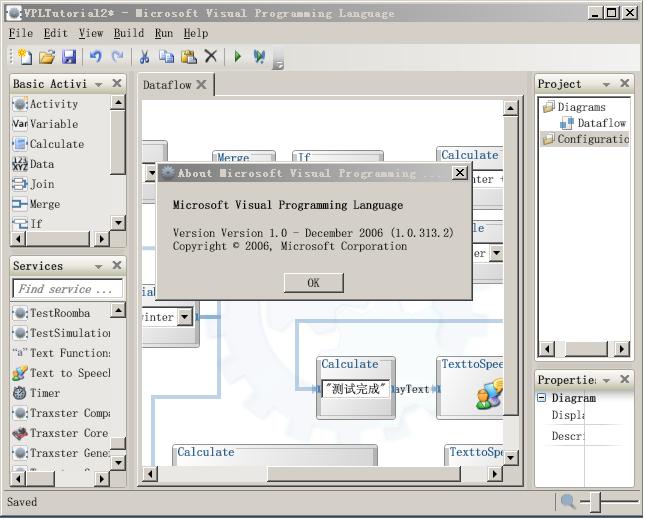Click the Paste clipboard icon
The height and width of the screenshot is (519, 645).
click(x=189, y=57)
